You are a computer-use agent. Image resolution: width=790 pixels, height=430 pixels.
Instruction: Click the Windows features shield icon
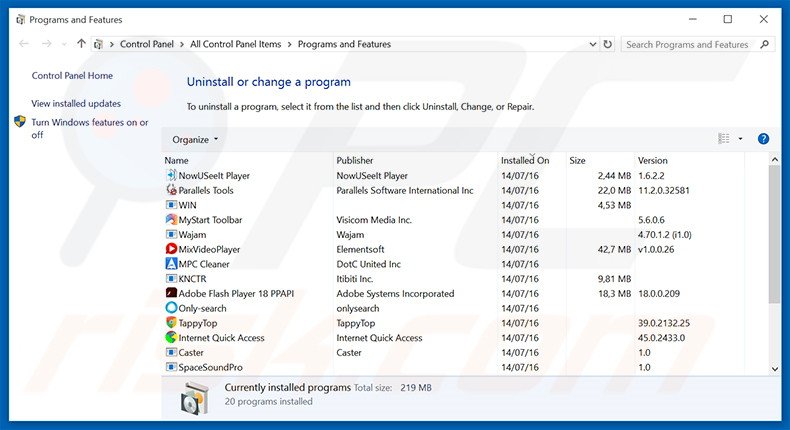(x=20, y=121)
